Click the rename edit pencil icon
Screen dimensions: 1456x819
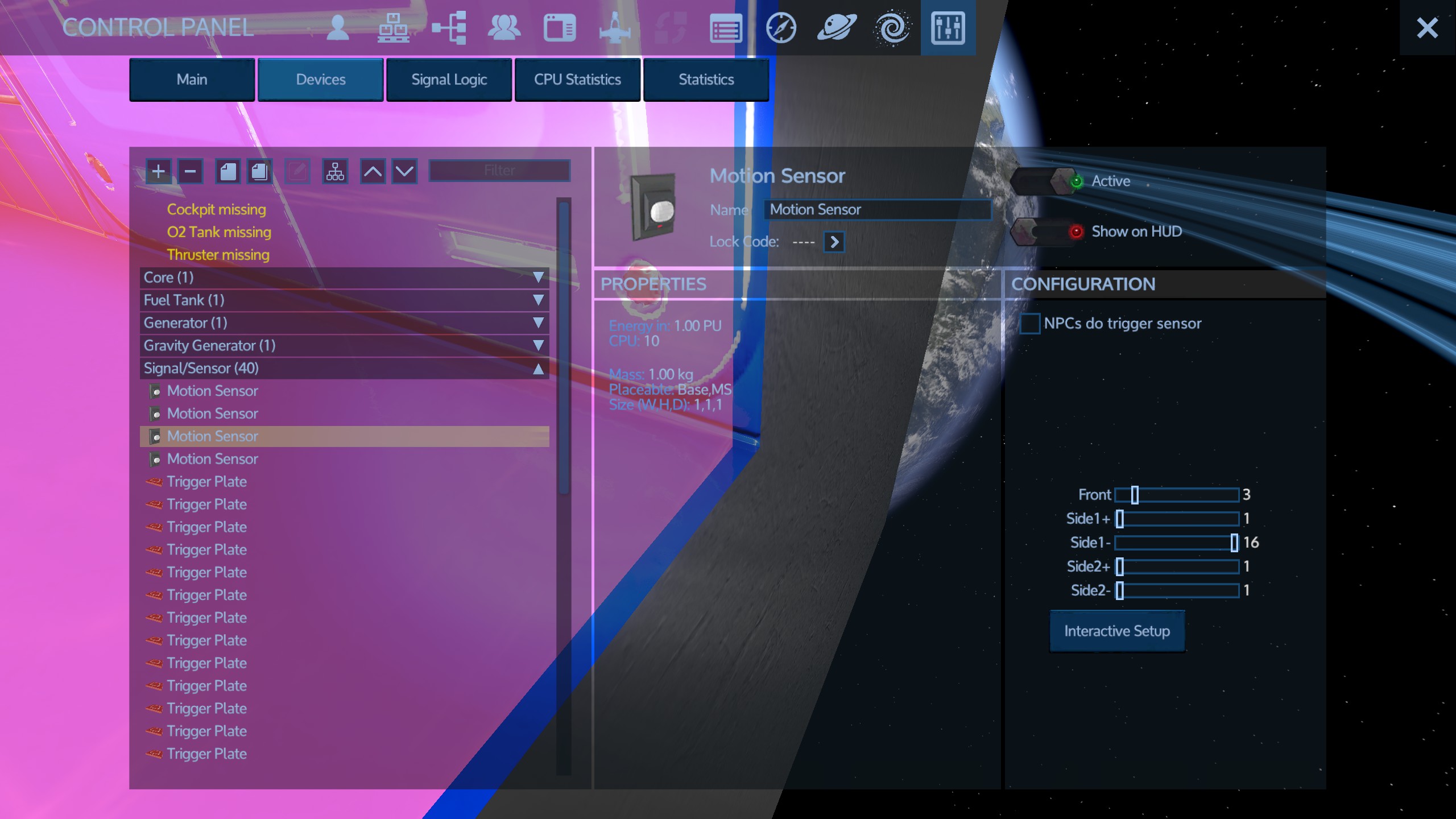pos(297,171)
